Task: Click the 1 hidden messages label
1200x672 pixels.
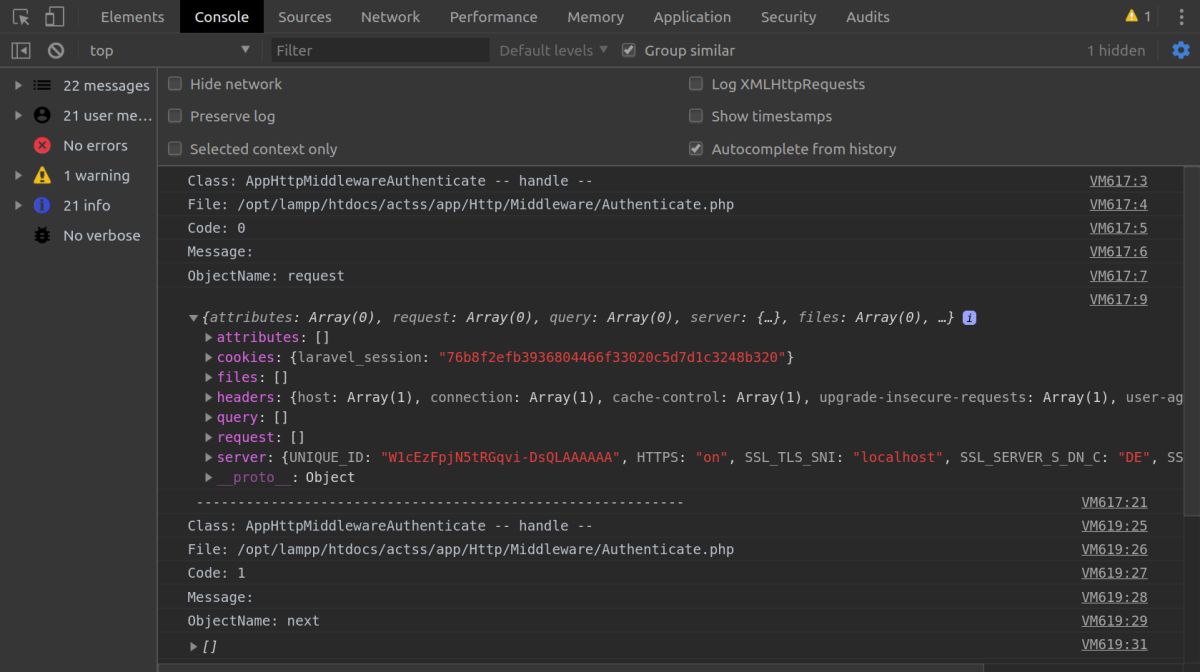Action: (x=1116, y=50)
